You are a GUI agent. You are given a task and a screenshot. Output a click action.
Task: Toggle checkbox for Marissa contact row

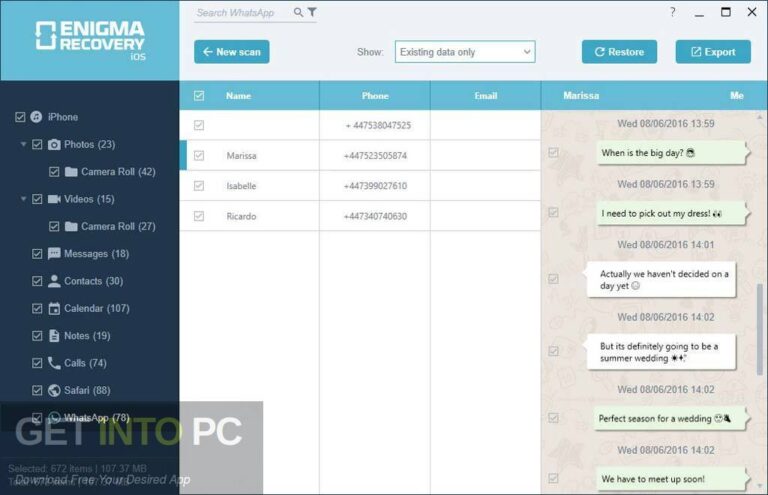[199, 156]
